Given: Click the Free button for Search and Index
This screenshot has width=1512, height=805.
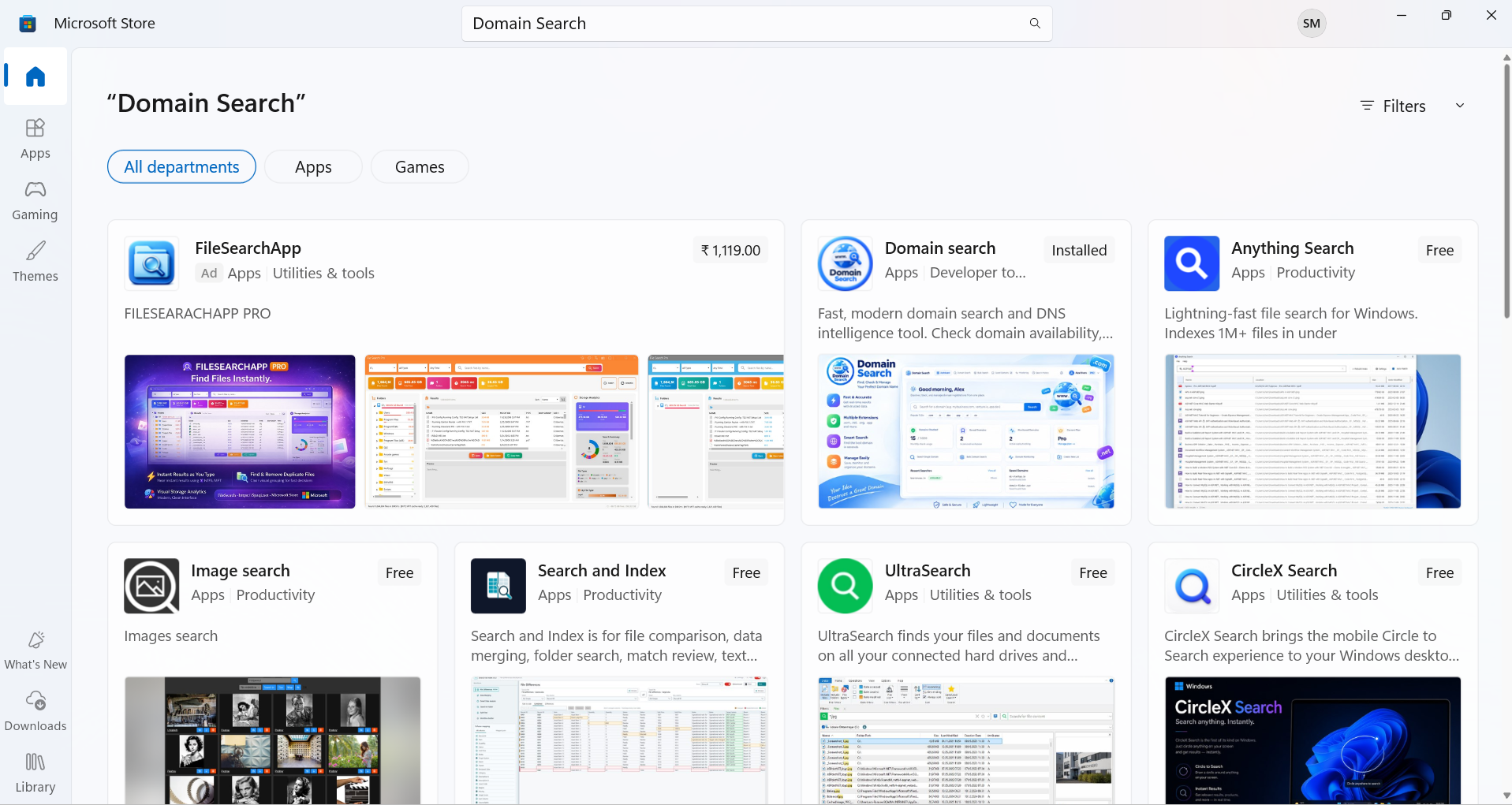Looking at the screenshot, I should [x=746, y=573].
